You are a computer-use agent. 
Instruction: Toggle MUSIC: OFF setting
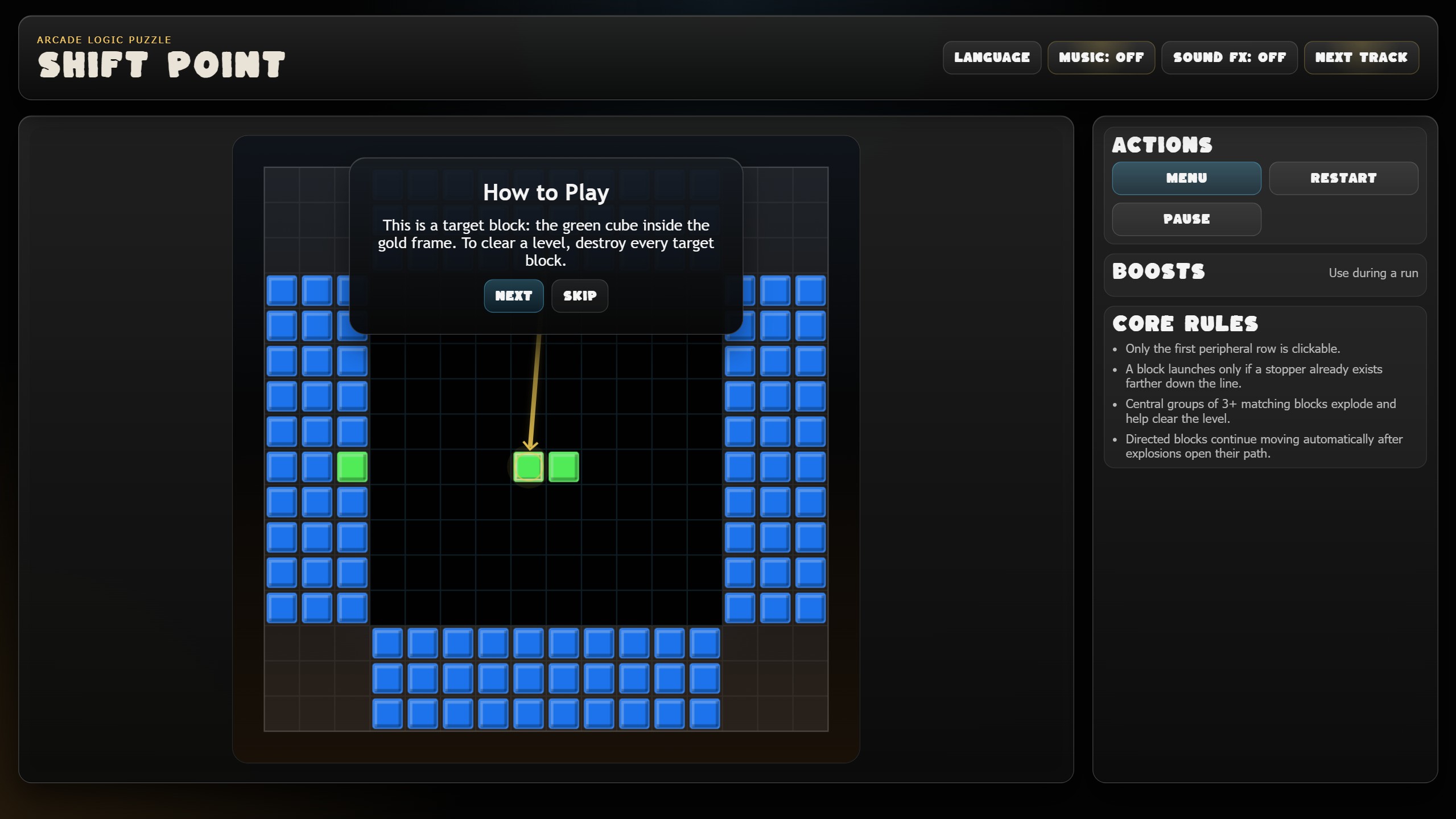(x=1101, y=57)
